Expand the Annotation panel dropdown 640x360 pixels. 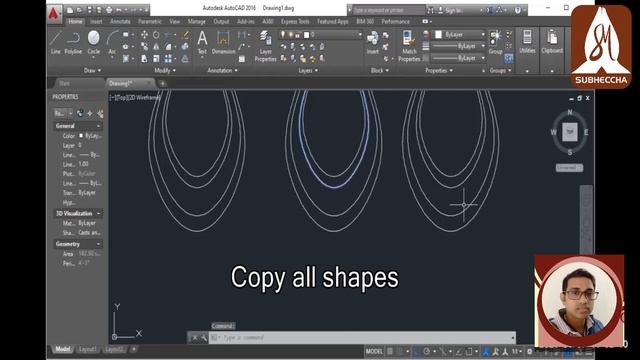[222, 71]
